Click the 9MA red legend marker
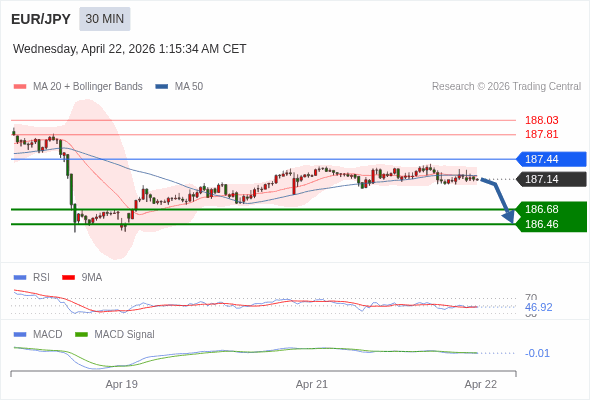Screen dimensions: 590x400 (x=68, y=278)
